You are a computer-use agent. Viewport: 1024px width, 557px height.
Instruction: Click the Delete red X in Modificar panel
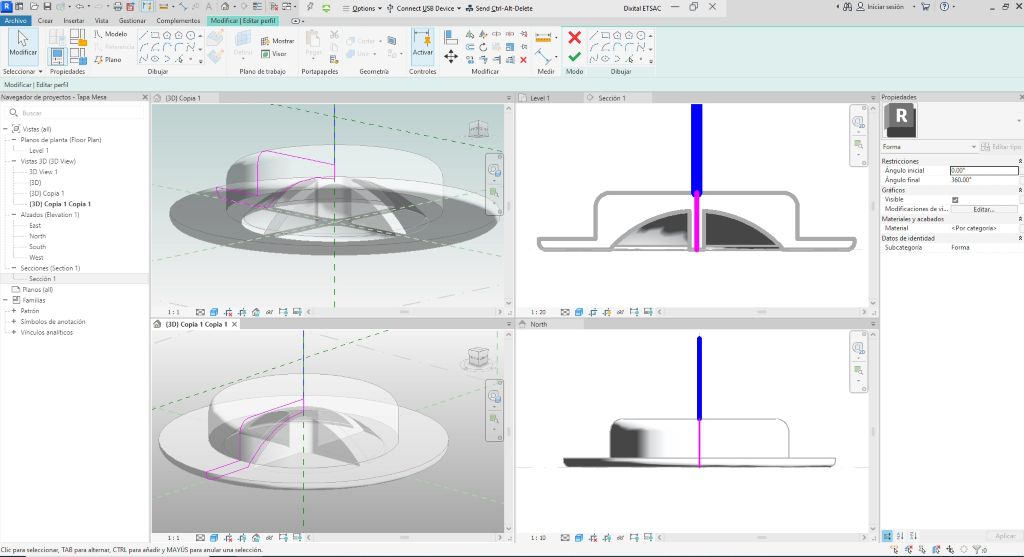coord(523,59)
